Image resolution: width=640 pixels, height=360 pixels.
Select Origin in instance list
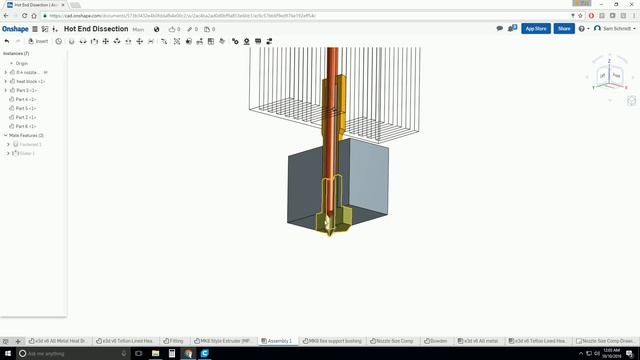(x=22, y=63)
